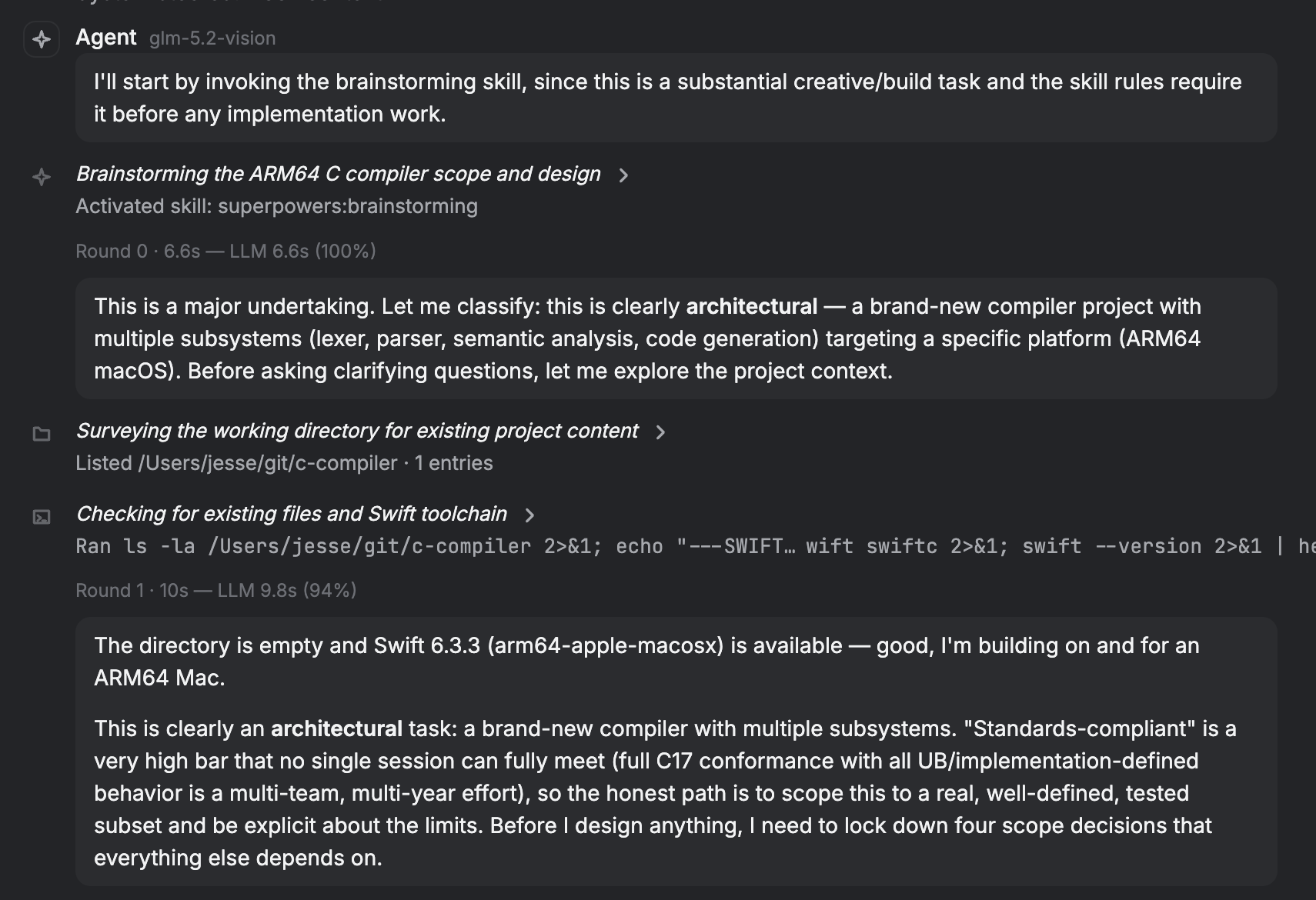Image resolution: width=1316 pixels, height=900 pixels.
Task: Open the Surveying the working directory step title
Action: (357, 431)
